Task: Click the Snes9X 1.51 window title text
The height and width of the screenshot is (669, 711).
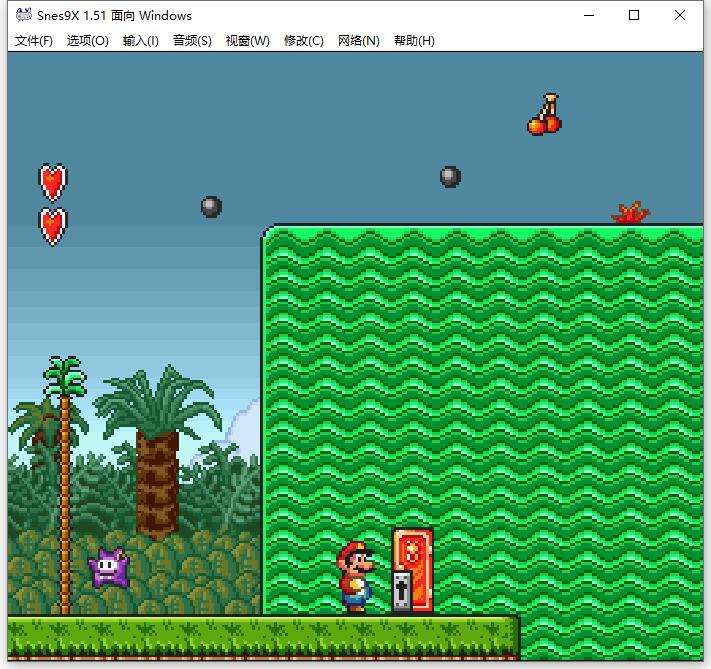Action: tap(114, 15)
